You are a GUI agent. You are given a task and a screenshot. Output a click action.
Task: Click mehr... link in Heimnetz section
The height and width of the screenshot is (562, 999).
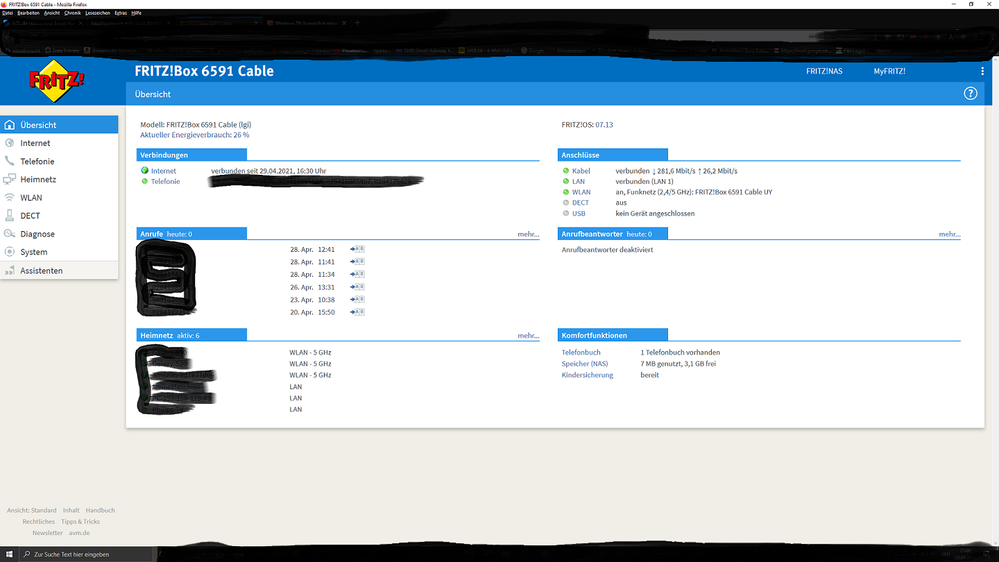(528, 336)
